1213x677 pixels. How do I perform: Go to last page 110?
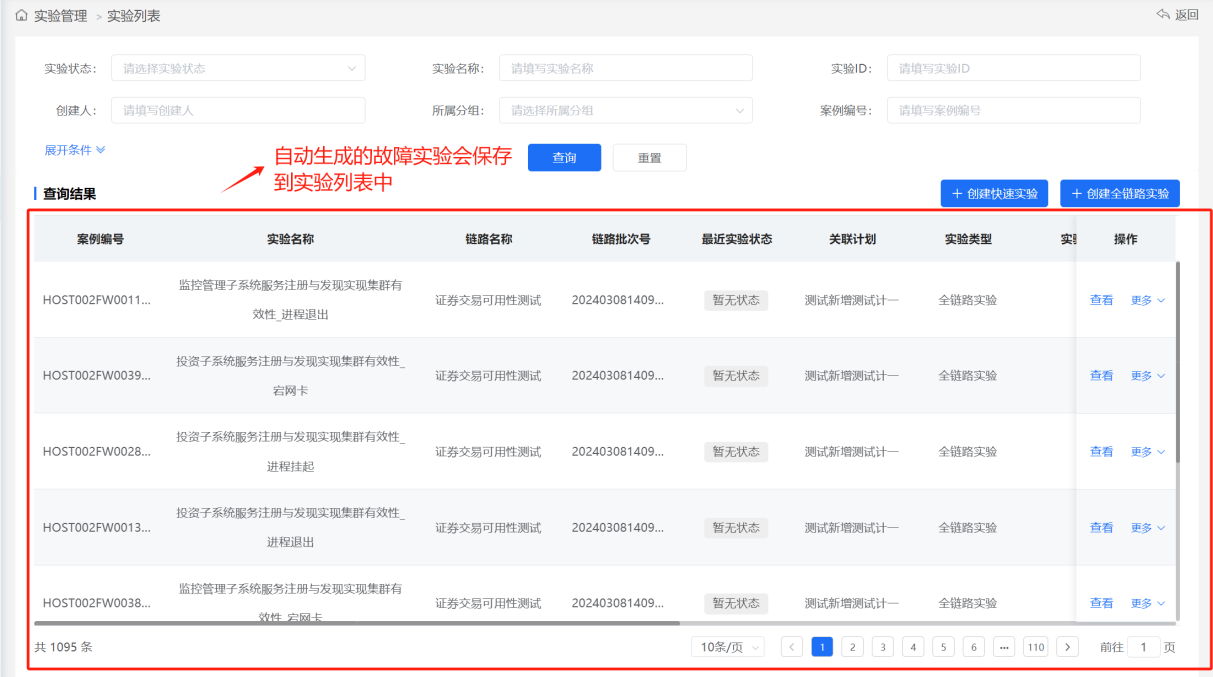(1036, 647)
